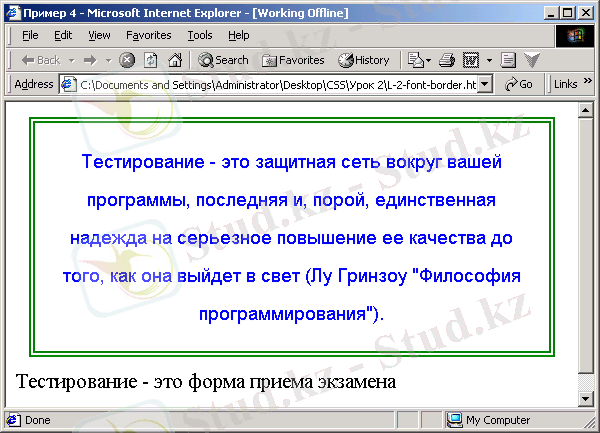Click the text 'Тестирование - это форма приема экзамена'
Viewport: 600px width, 433px height.
206,382
